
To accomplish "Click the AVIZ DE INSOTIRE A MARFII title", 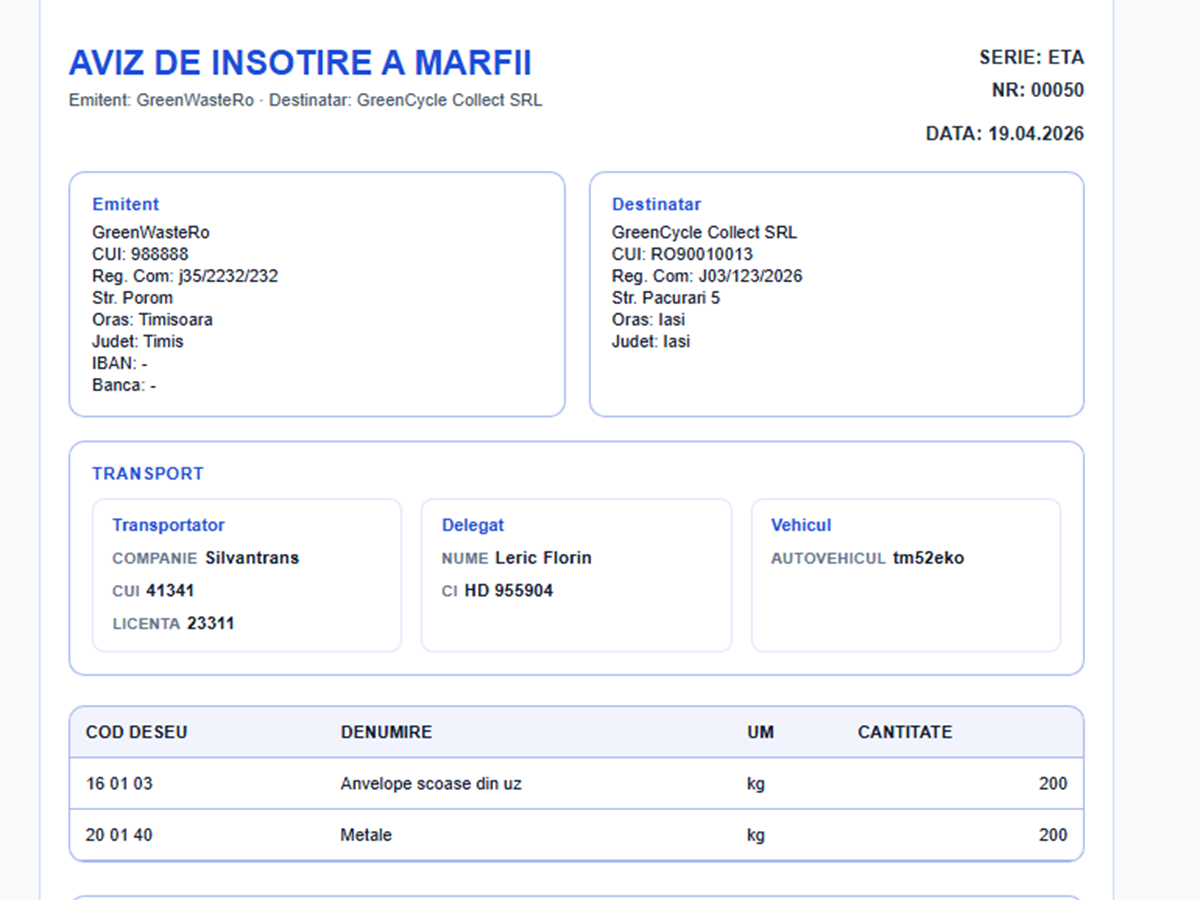I will click(x=300, y=63).
